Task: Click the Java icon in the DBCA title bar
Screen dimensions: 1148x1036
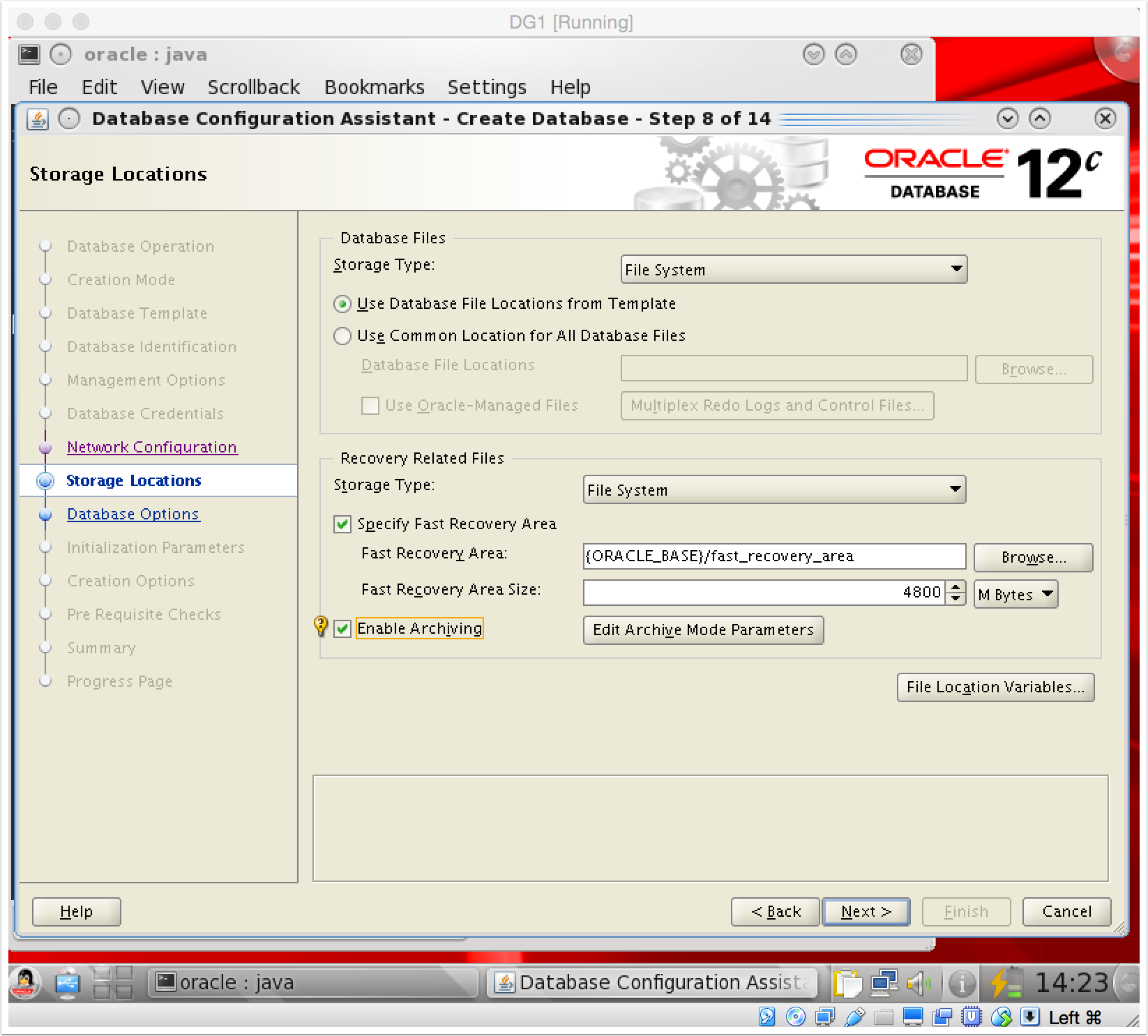Action: pyautogui.click(x=38, y=119)
